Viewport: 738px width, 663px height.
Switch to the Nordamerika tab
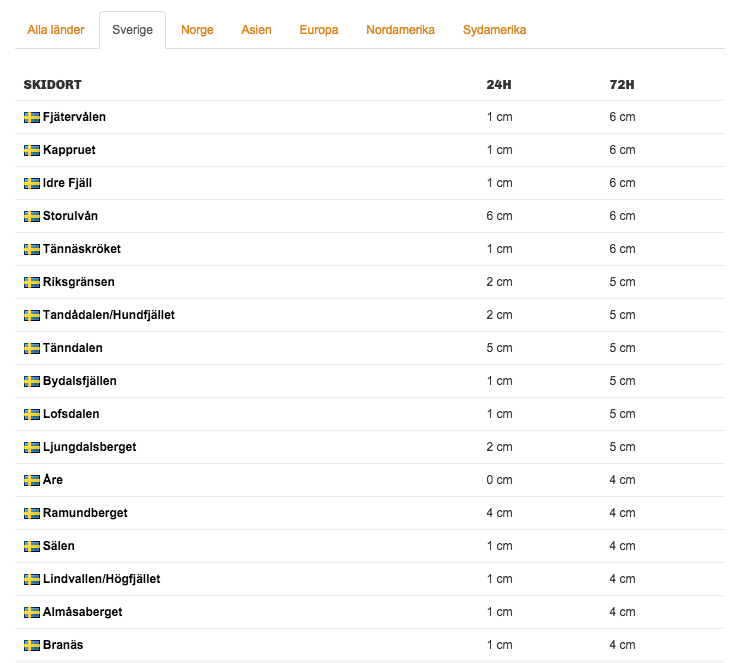(400, 30)
